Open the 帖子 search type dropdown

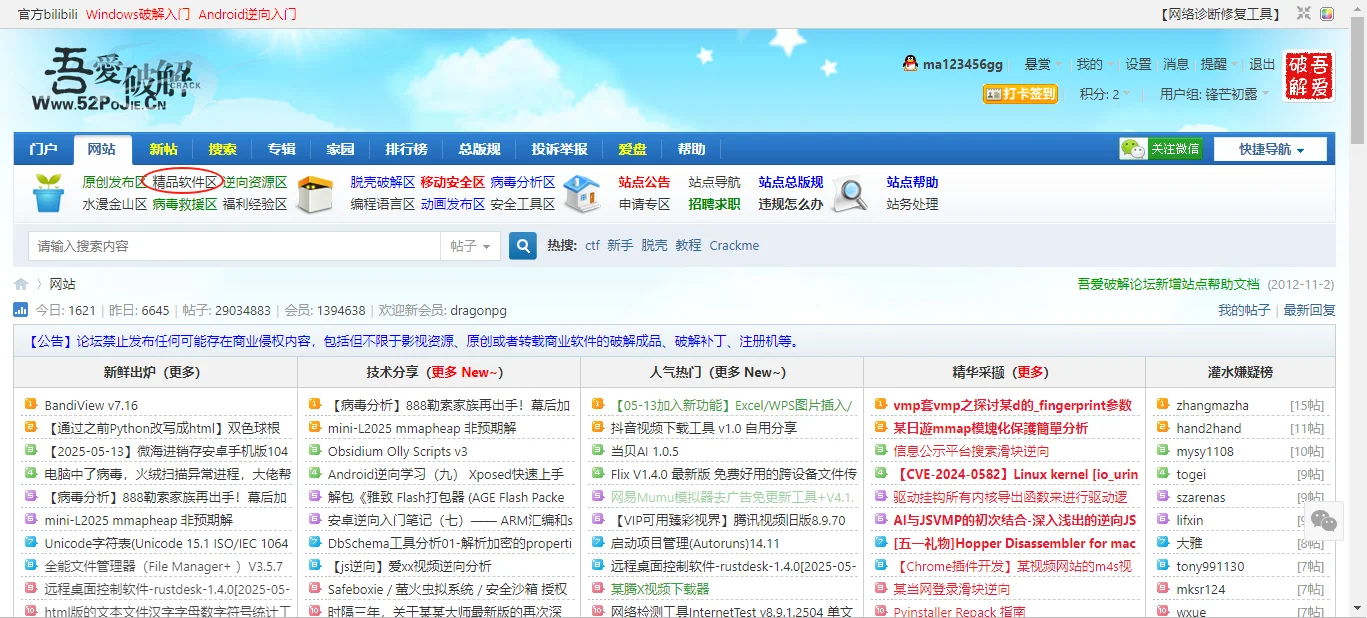[x=470, y=245]
